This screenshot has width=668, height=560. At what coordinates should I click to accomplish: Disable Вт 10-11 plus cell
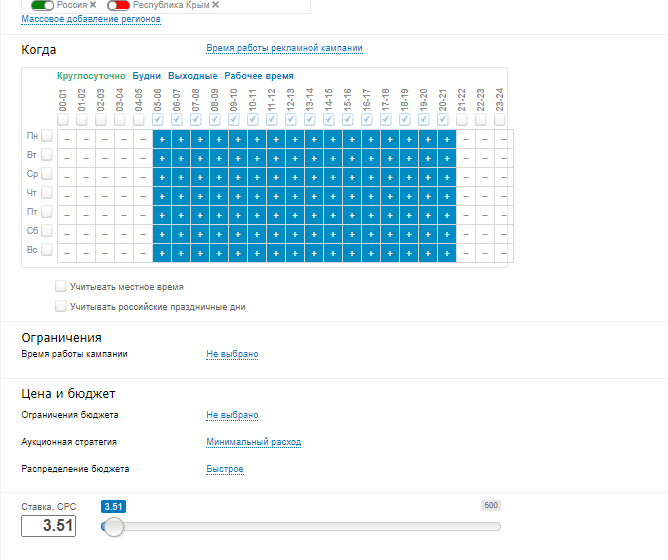coord(257,159)
